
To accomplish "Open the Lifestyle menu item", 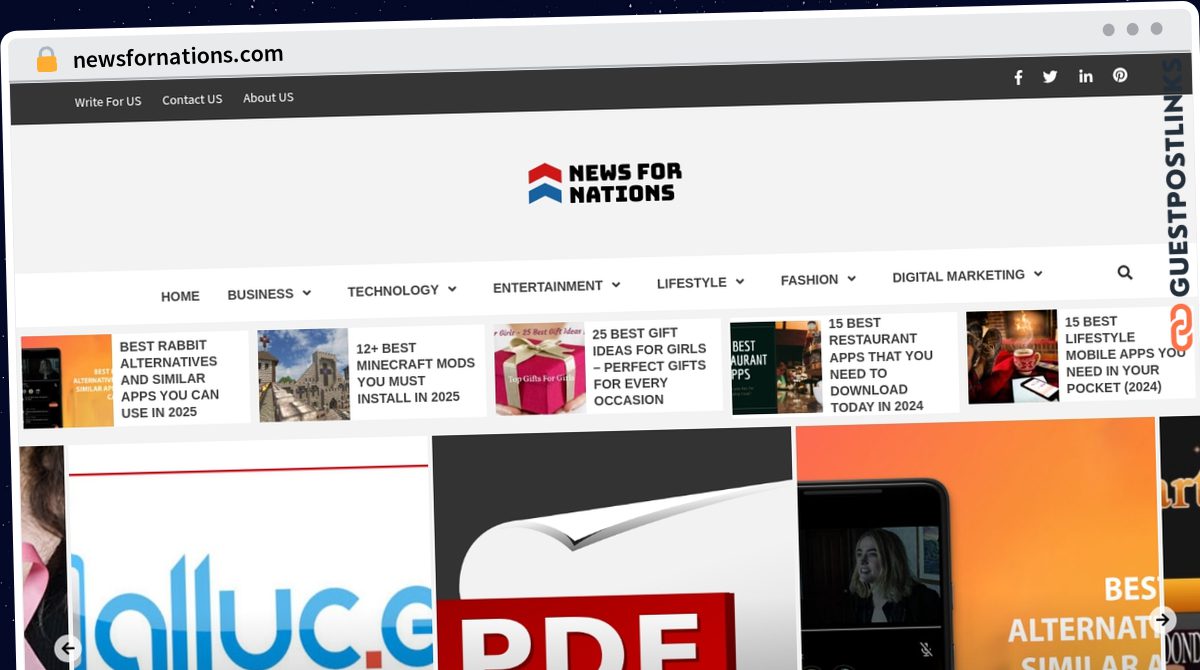I will click(692, 283).
